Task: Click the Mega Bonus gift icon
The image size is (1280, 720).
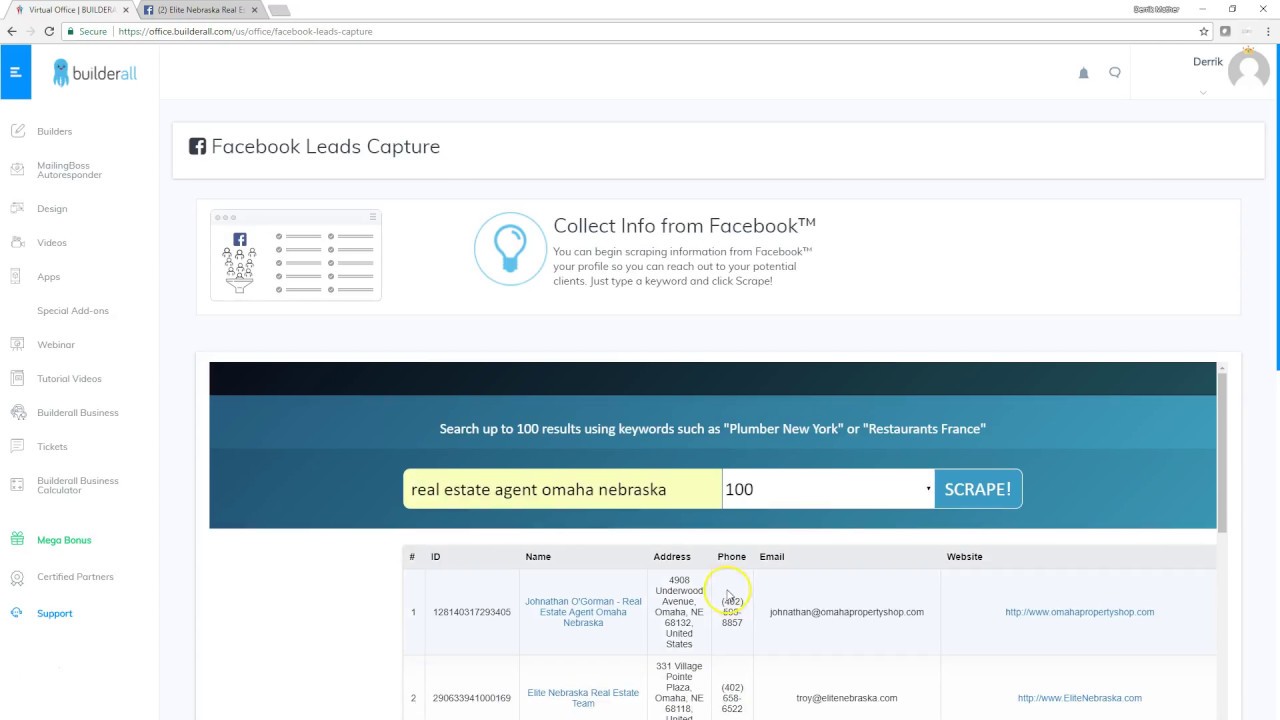Action: click(x=17, y=539)
